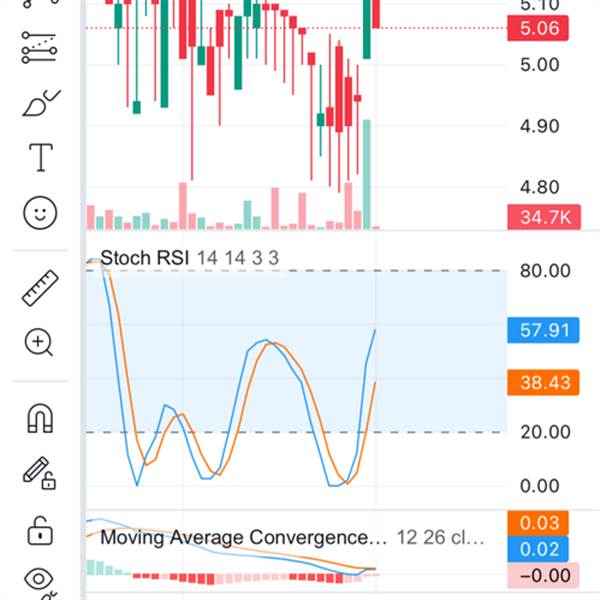Click the 38.43 Stoch RSI D value
Screen dimensions: 600x600
pyautogui.click(x=543, y=382)
